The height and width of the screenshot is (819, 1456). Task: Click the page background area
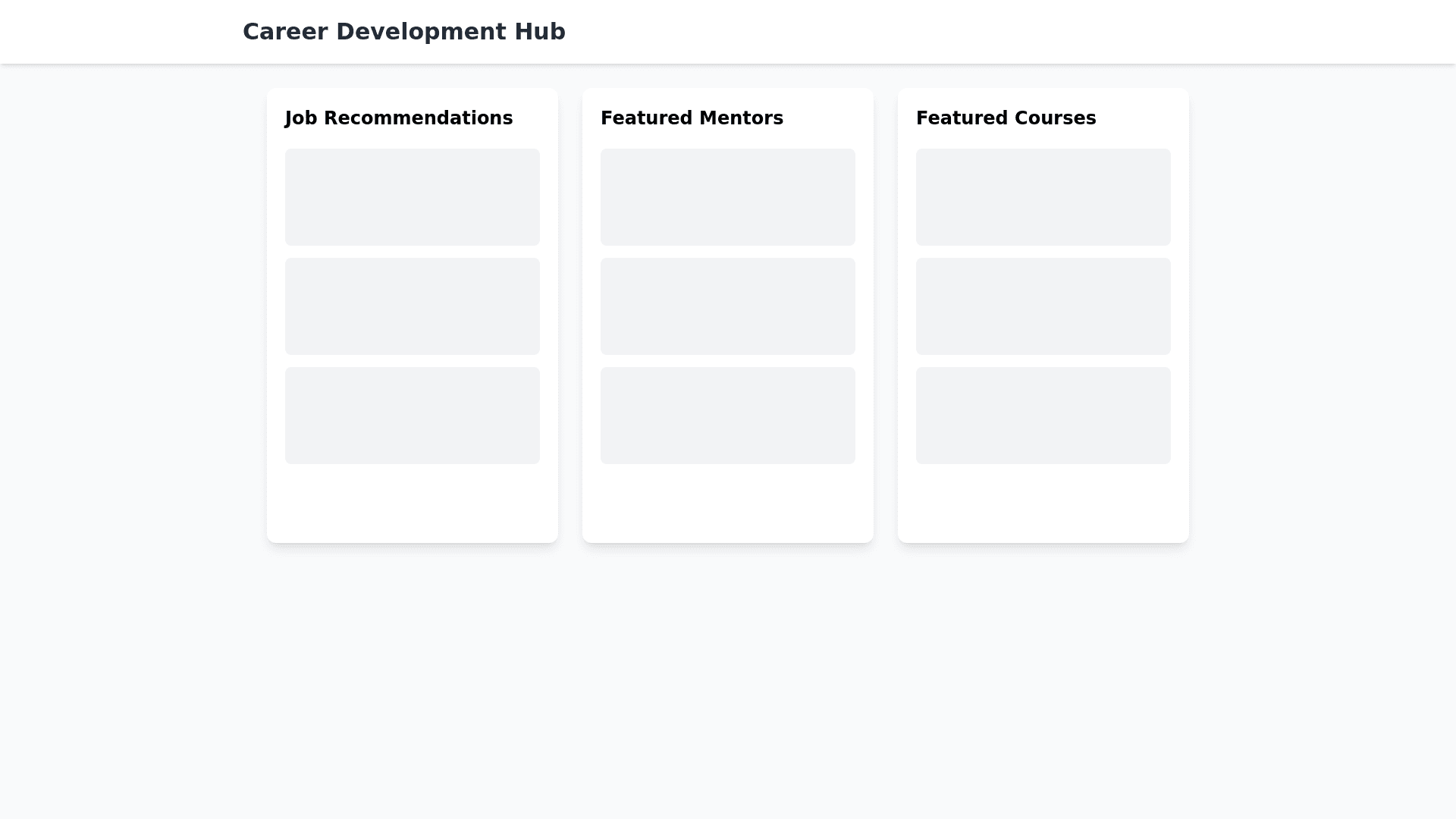[728, 682]
